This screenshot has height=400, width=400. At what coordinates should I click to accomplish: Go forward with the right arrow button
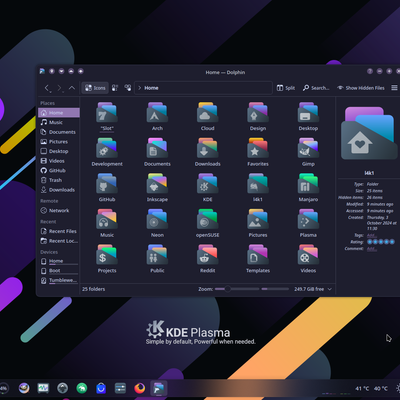pos(59,88)
